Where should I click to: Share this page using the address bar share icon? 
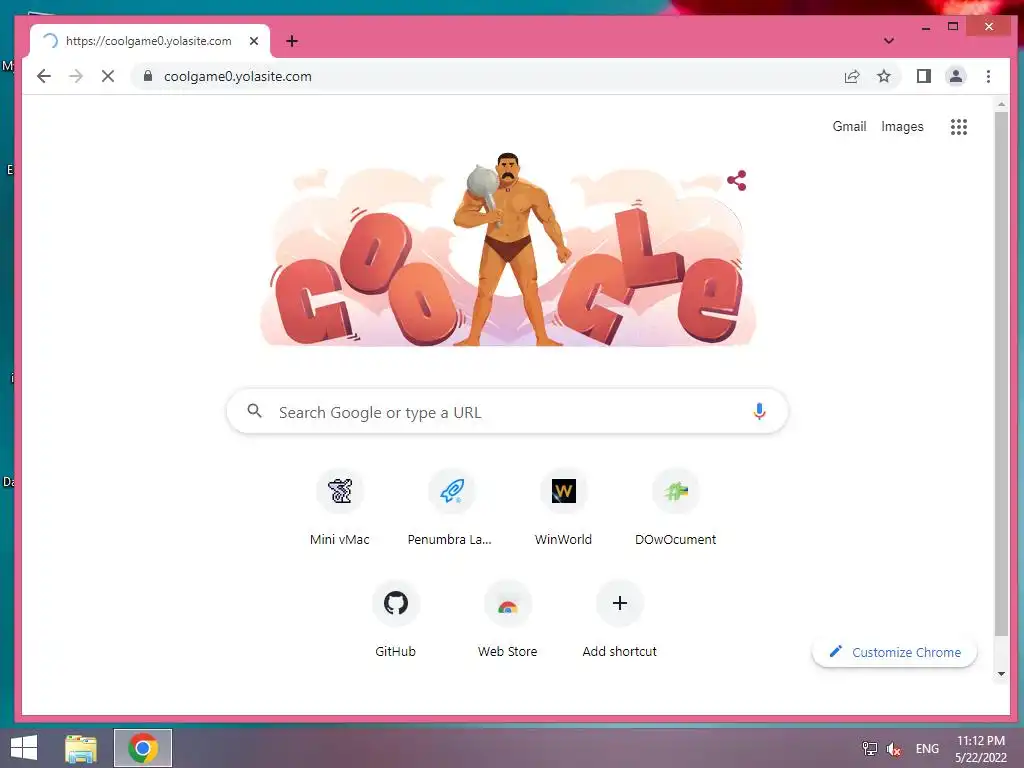click(x=852, y=76)
